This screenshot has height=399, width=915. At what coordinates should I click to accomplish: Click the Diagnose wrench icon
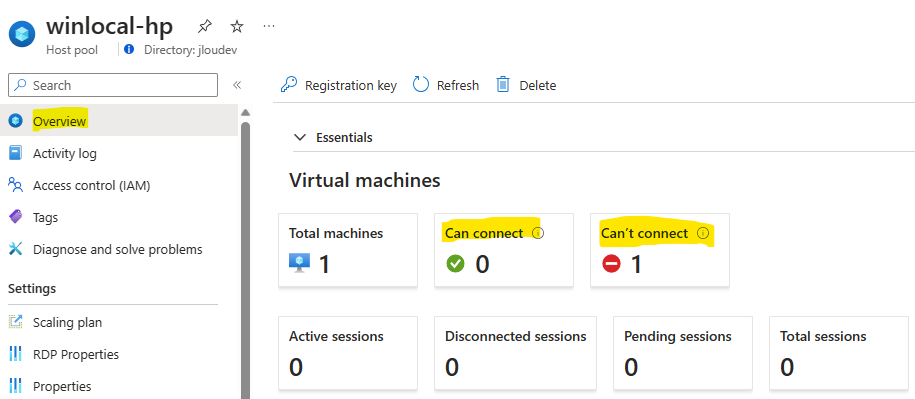pos(16,249)
